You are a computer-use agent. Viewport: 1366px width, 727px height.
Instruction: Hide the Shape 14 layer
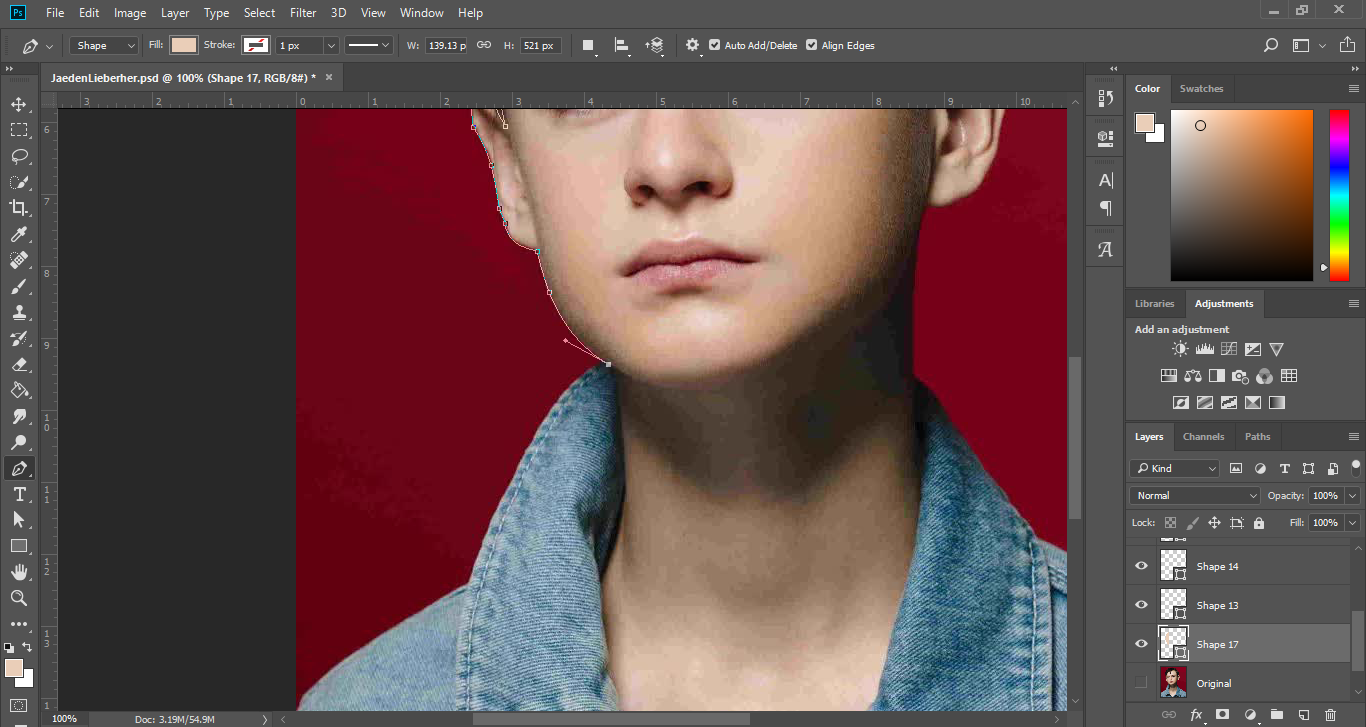[1141, 566]
